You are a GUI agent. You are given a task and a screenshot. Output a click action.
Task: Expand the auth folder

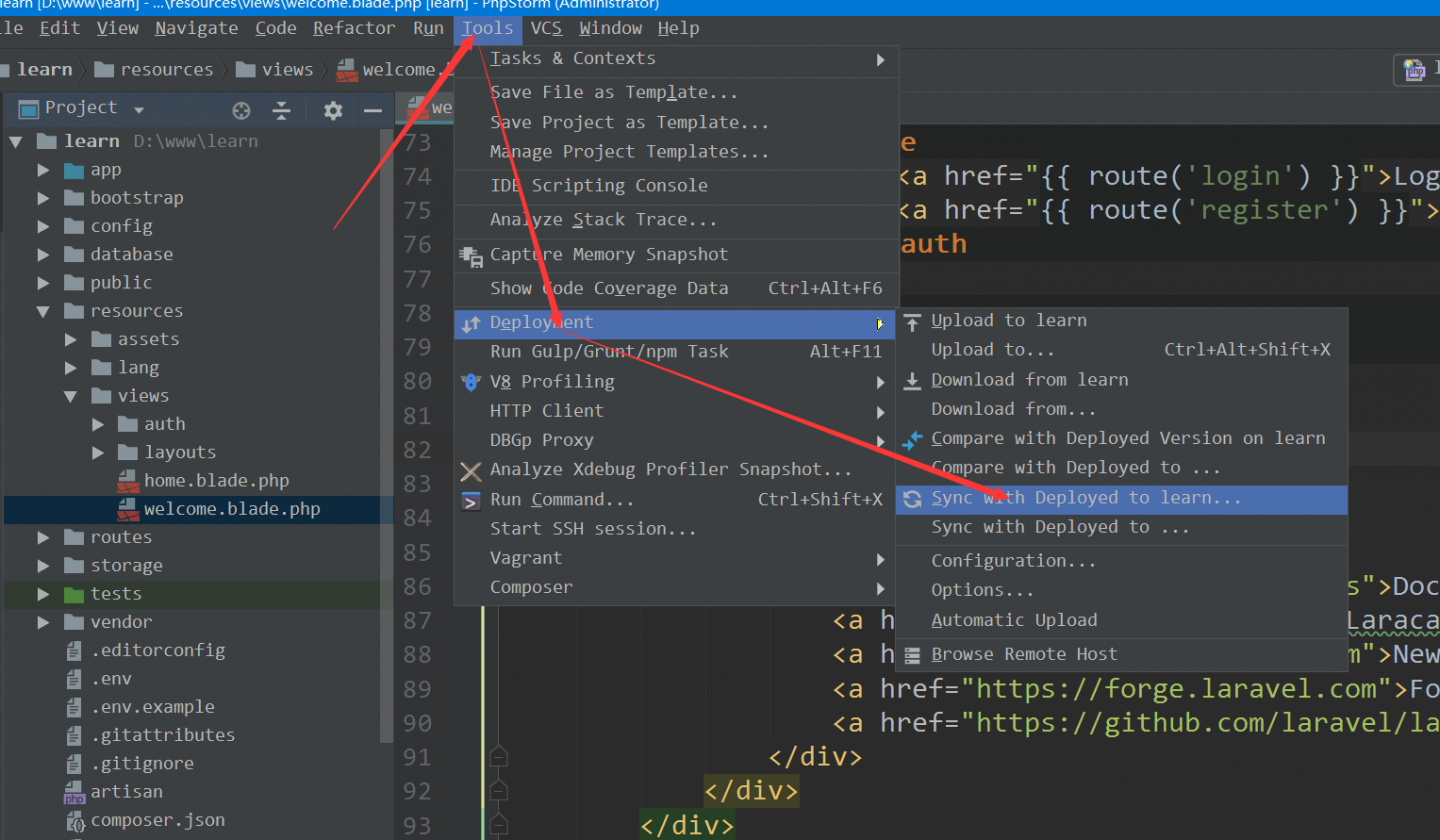pyautogui.click(x=99, y=425)
